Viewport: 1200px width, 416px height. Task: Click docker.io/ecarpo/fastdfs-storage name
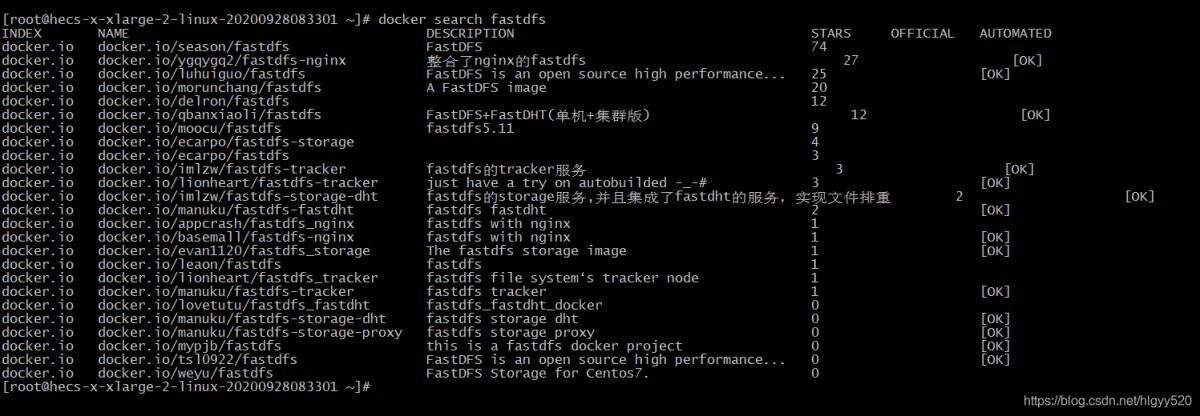tap(225, 142)
